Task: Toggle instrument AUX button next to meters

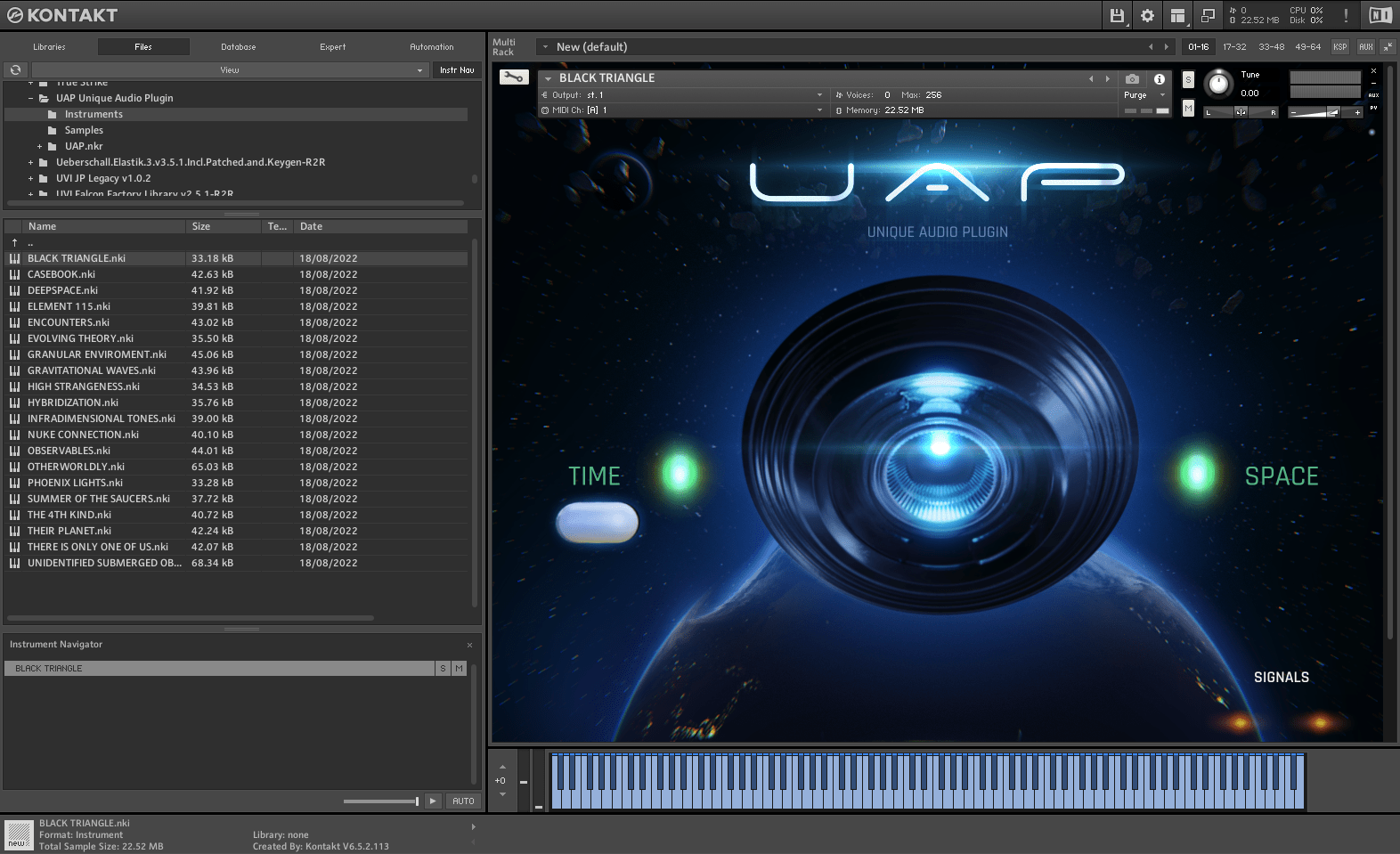Action: (x=1373, y=95)
